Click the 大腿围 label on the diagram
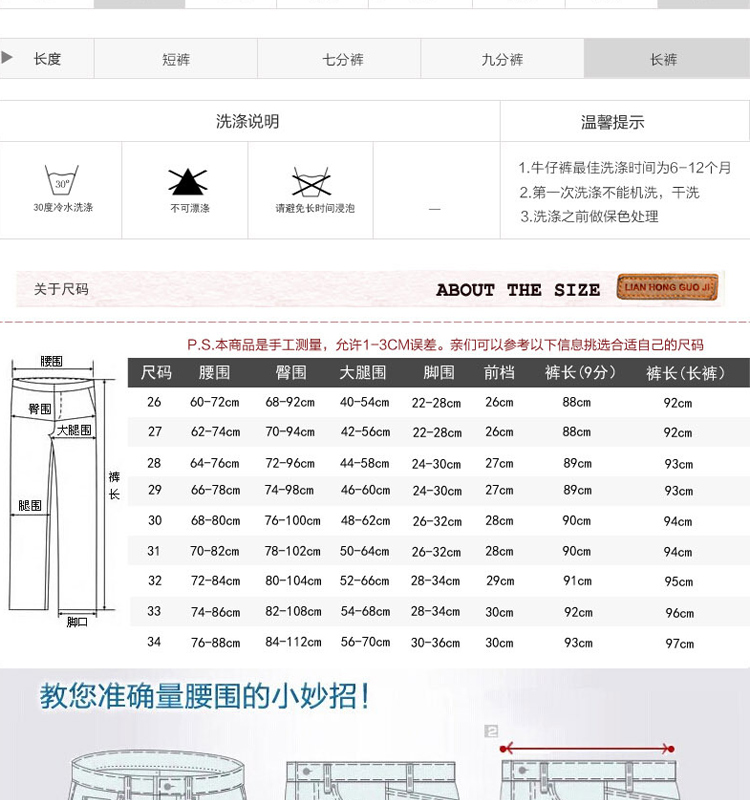Viewport: 750px width, 800px height. pos(74,430)
